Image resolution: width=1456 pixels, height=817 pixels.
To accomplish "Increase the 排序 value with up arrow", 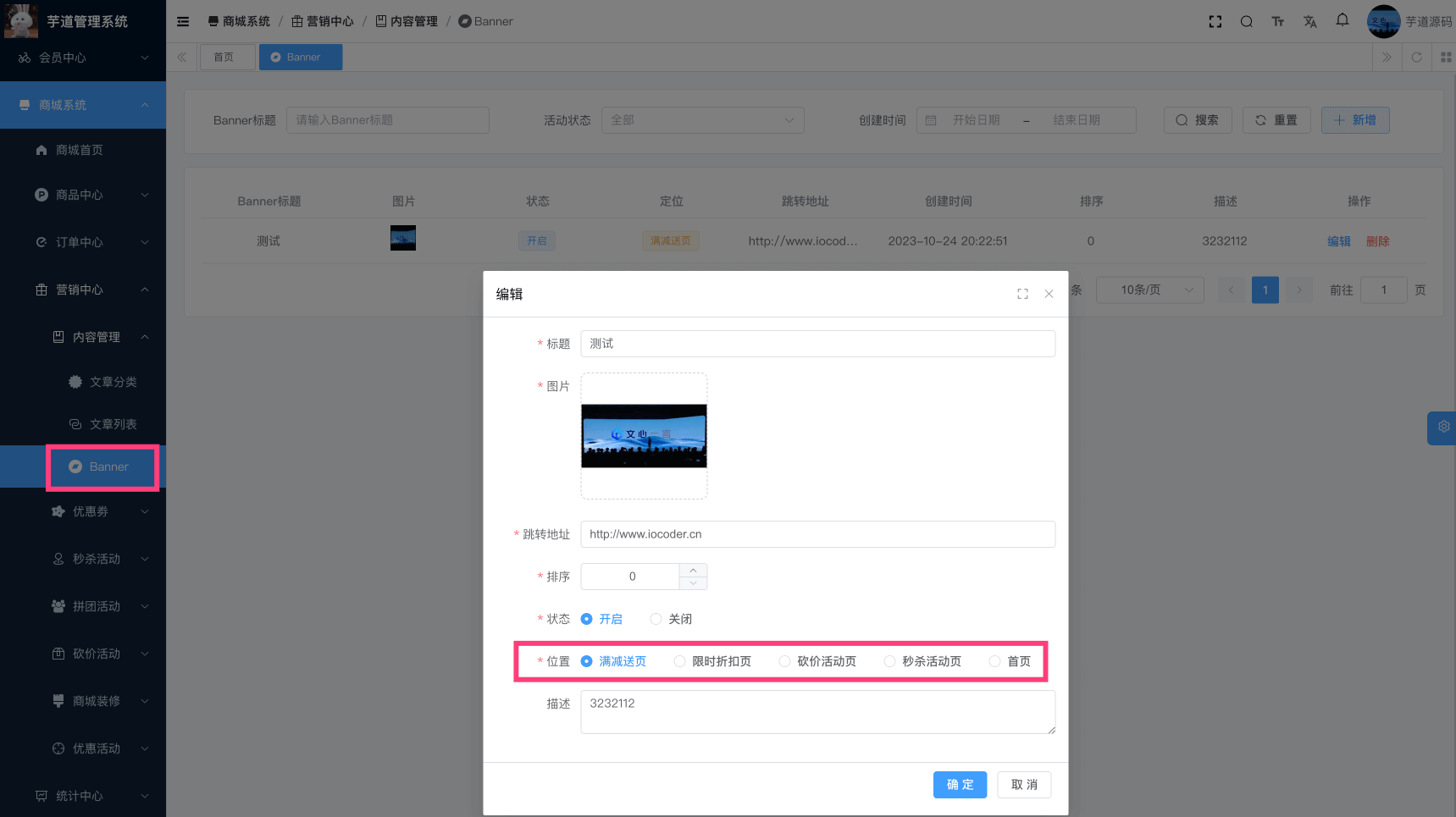I will [693, 570].
